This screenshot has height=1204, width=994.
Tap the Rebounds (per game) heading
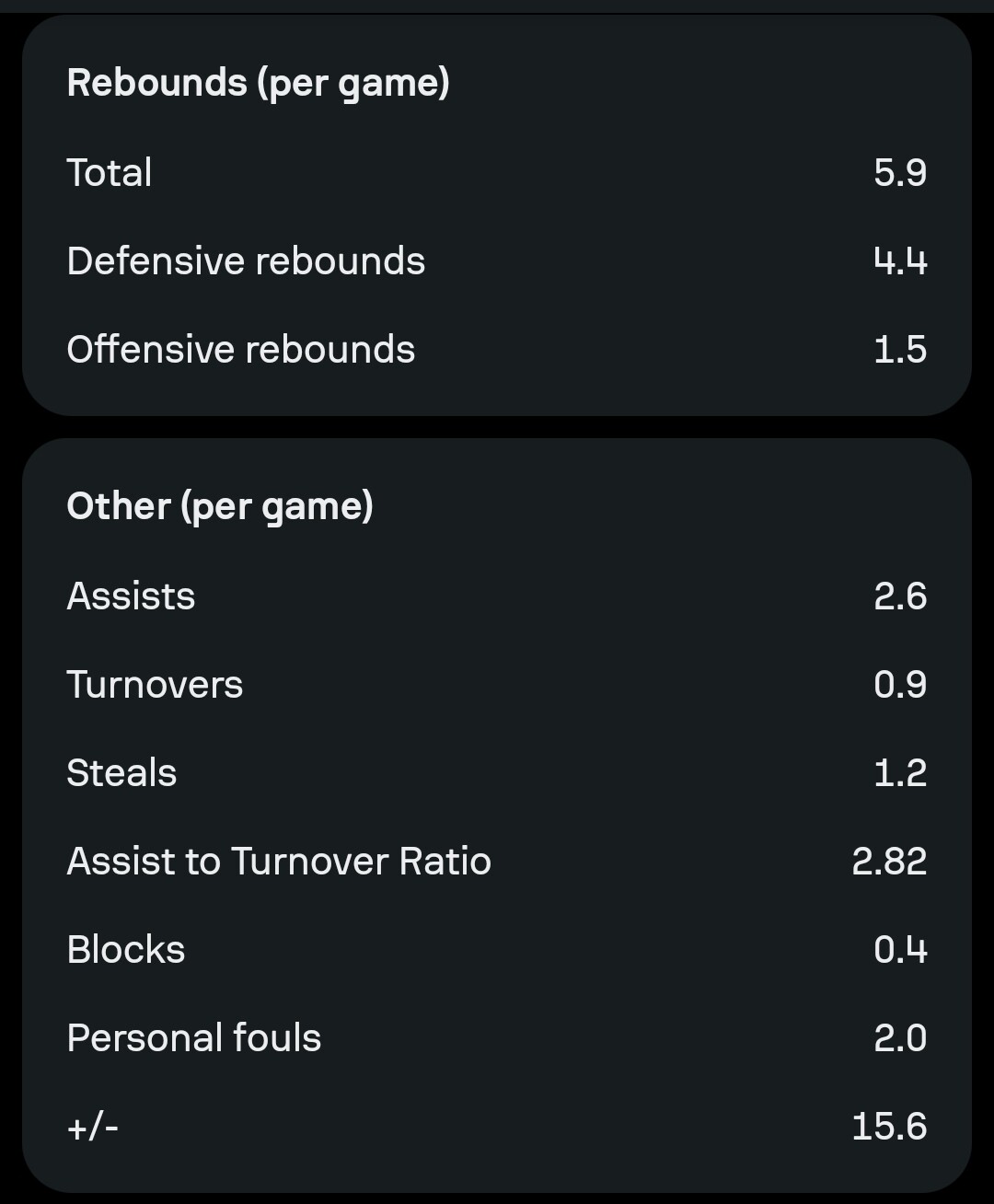[x=258, y=83]
